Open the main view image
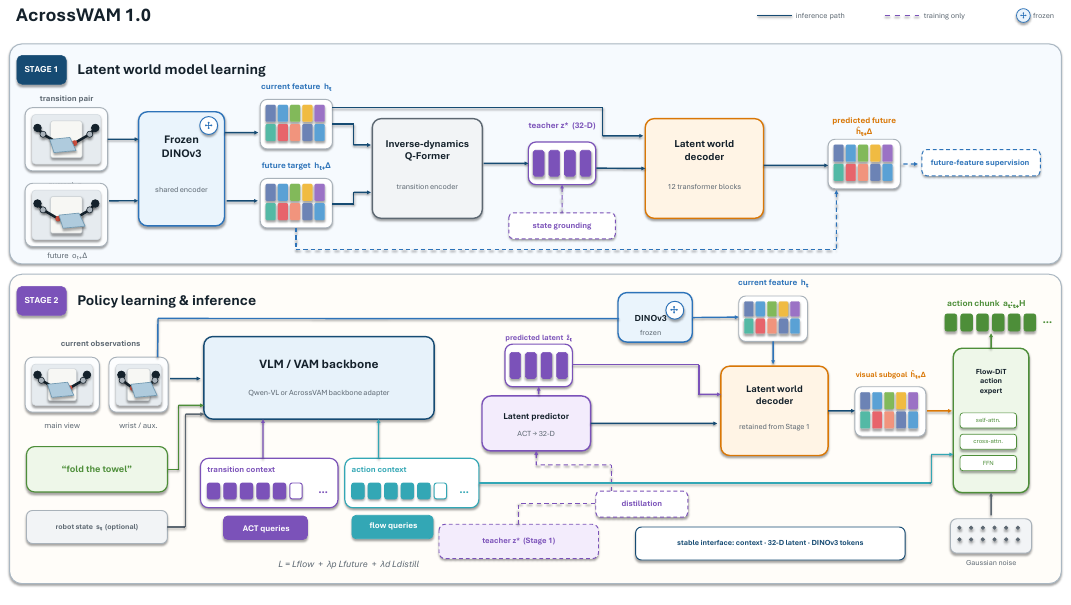Viewport: 1071px width, 605px height. point(62,386)
